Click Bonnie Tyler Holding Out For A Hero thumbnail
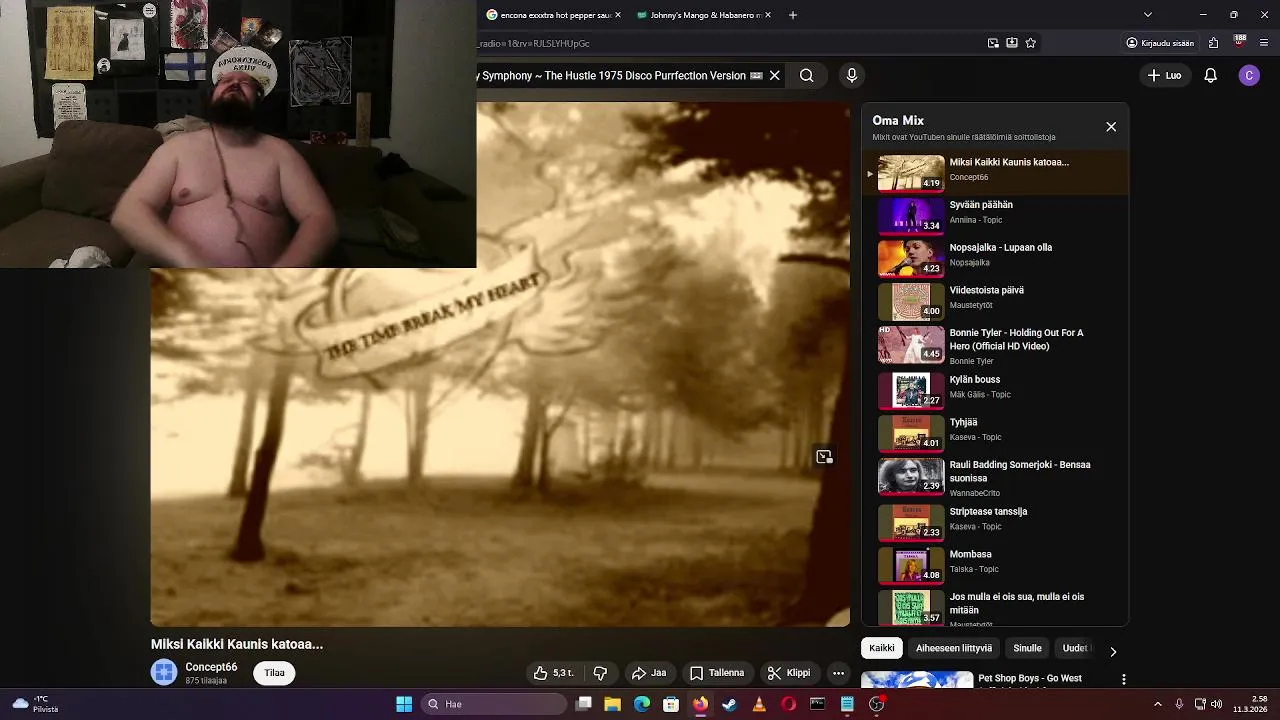 click(911, 344)
